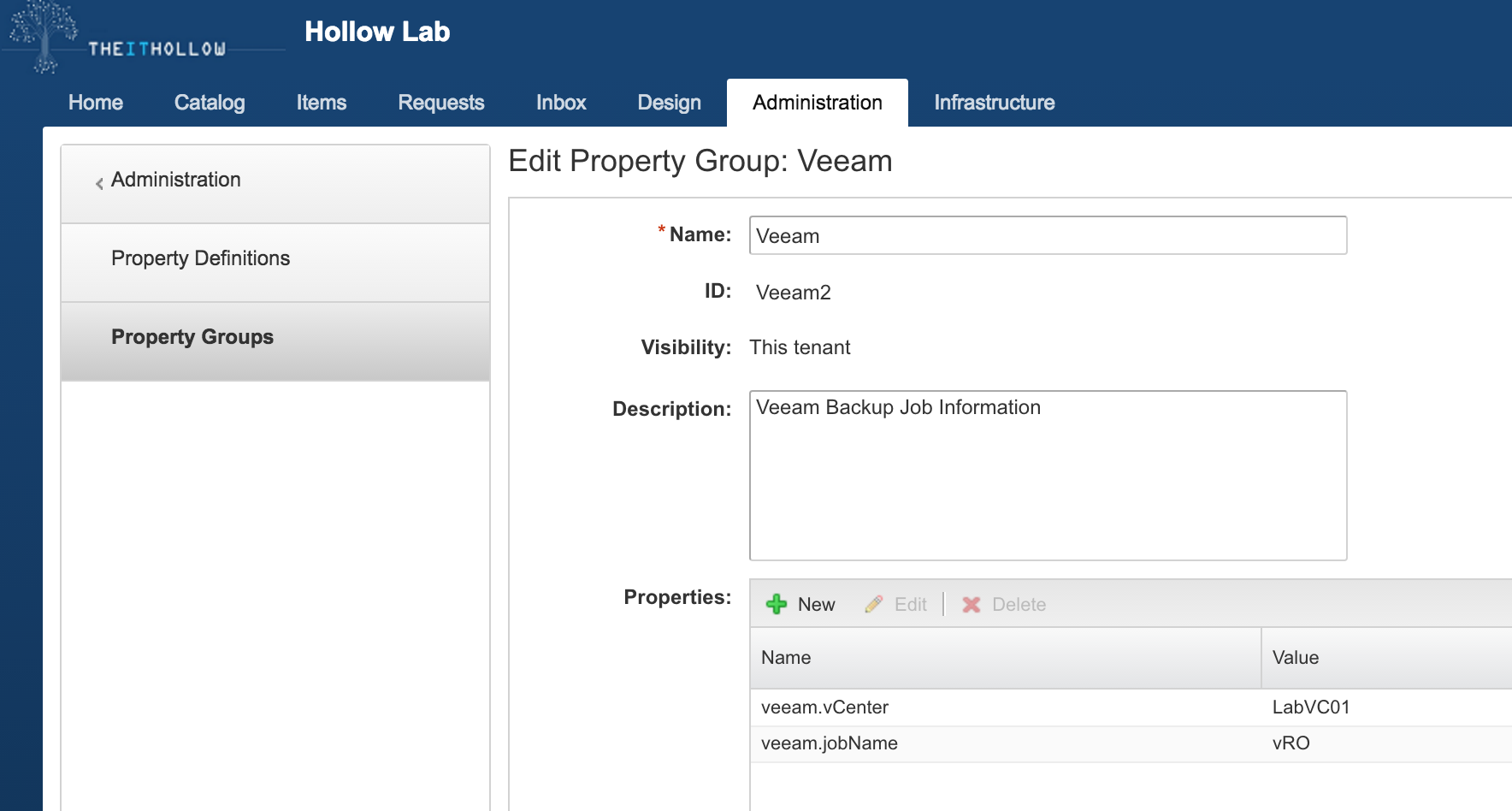Screen dimensions: 1512x811
Task: Select Property Groups in the sidebar
Action: [192, 337]
